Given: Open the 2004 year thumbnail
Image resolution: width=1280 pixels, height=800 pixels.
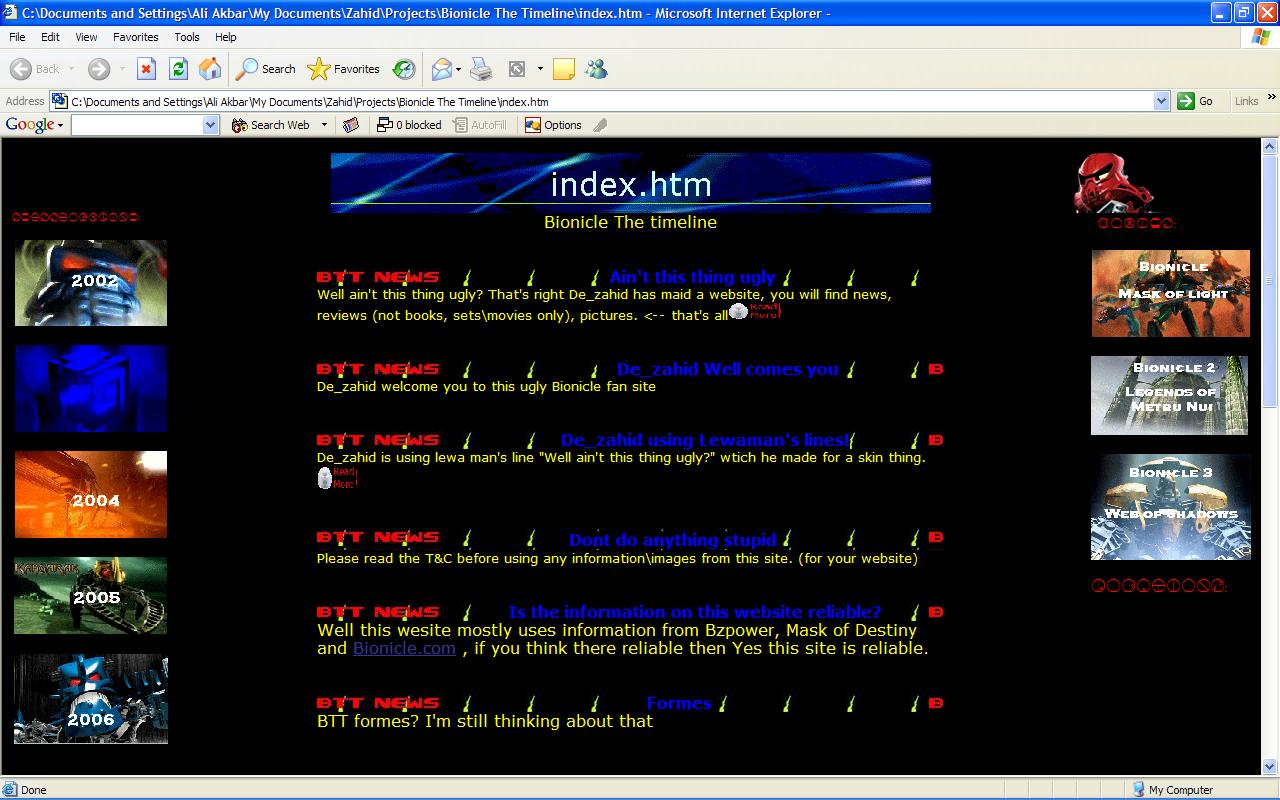Looking at the screenshot, I should click(91, 494).
